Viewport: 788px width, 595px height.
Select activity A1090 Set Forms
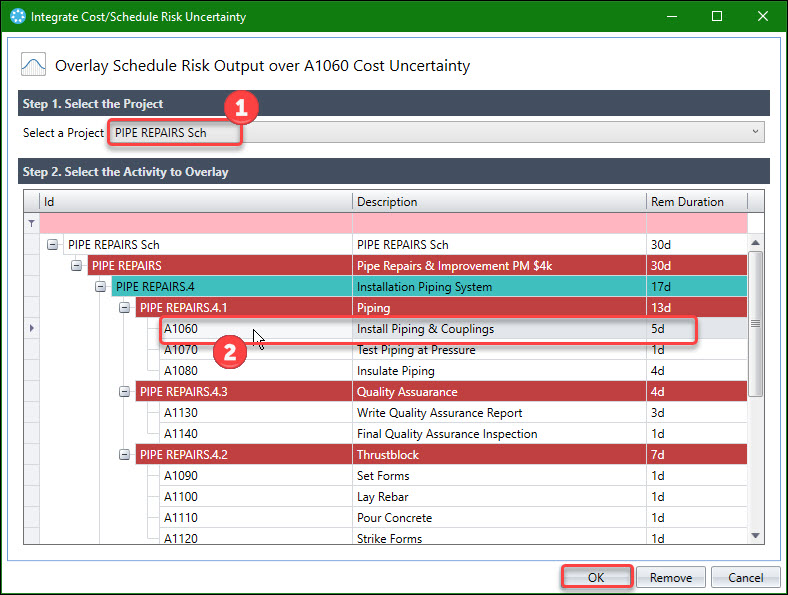click(181, 475)
